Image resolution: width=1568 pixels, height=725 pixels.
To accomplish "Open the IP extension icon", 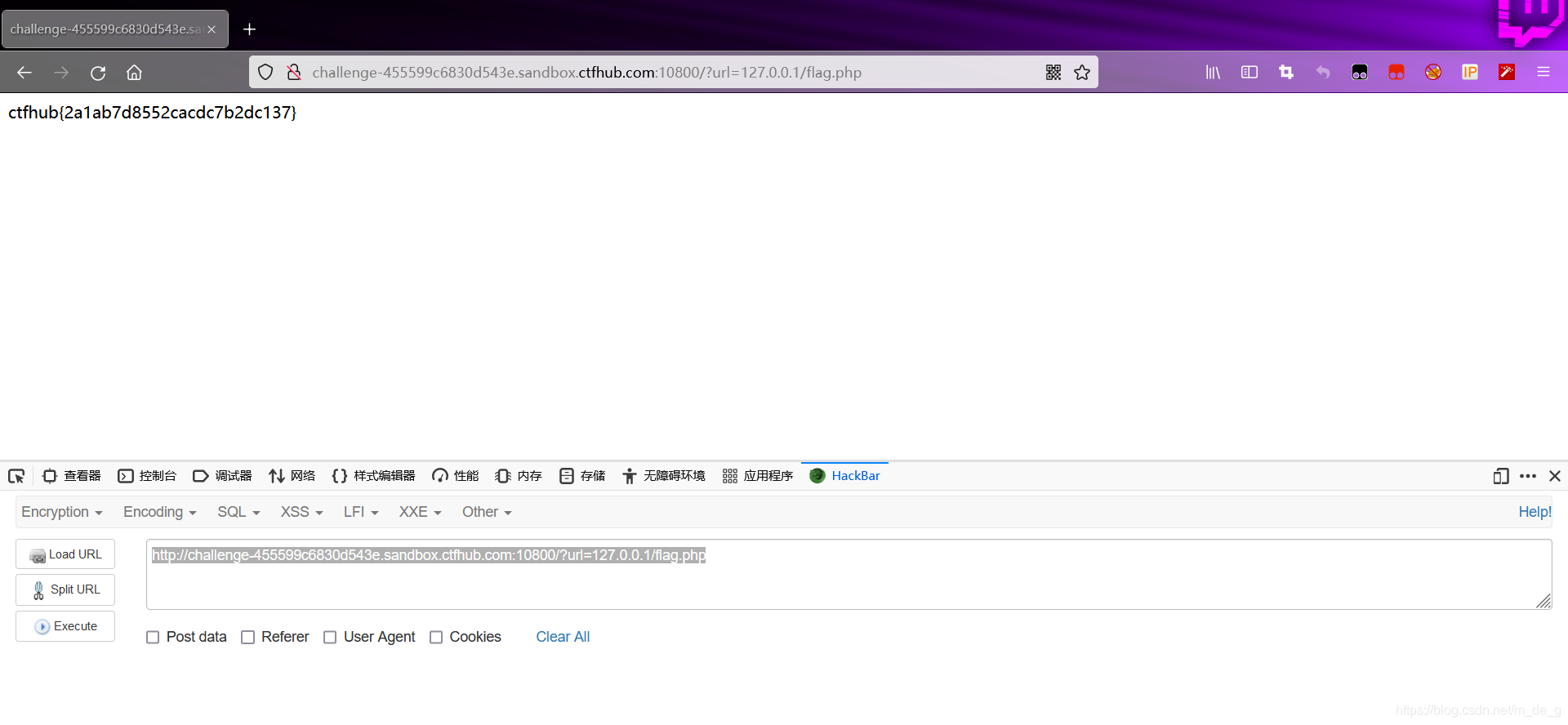I will pos(1470,73).
